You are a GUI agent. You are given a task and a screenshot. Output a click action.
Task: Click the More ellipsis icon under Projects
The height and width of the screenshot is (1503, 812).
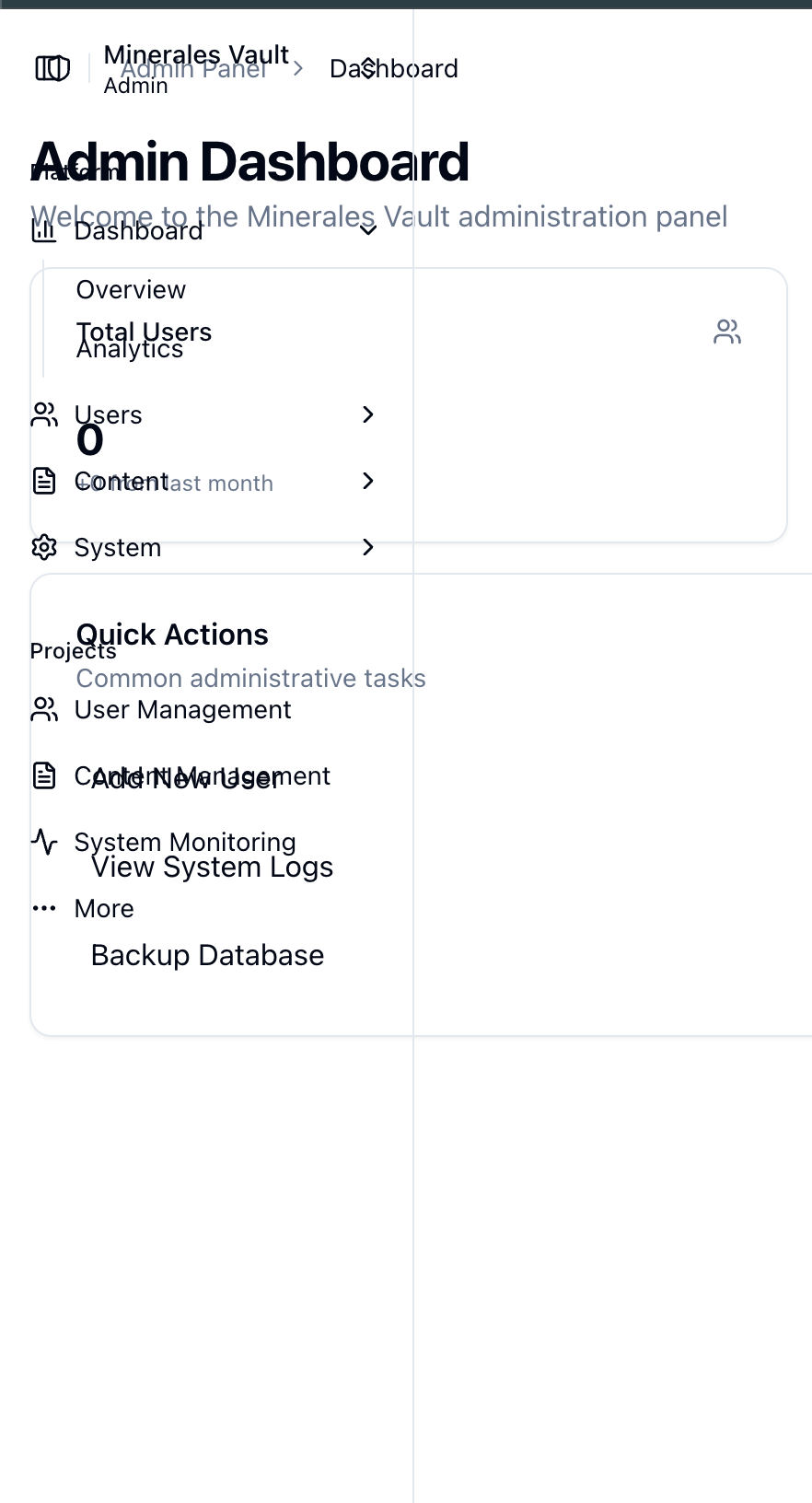[43, 908]
